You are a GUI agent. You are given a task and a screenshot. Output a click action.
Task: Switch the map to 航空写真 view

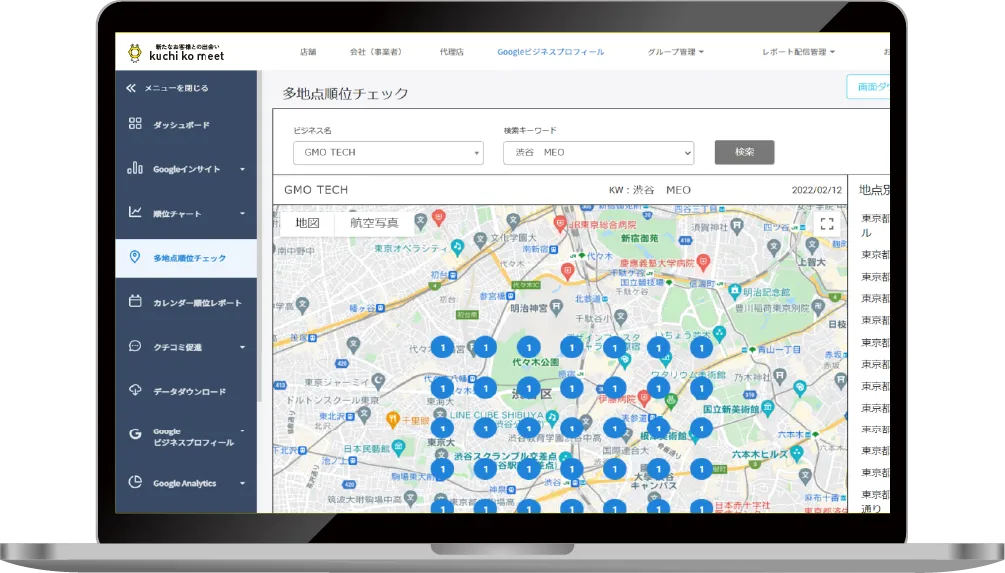pyautogui.click(x=374, y=223)
